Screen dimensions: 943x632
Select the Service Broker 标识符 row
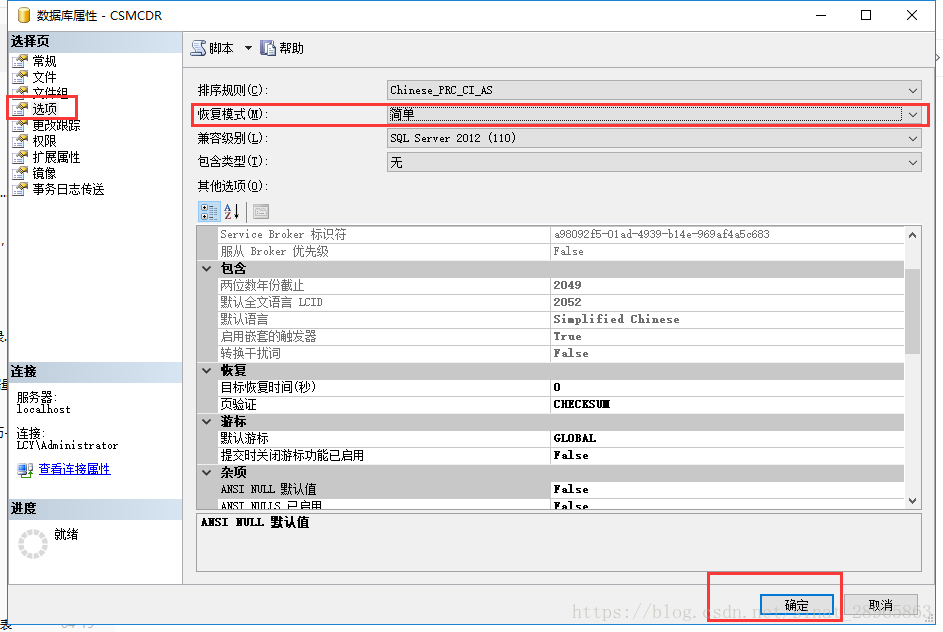(561, 235)
